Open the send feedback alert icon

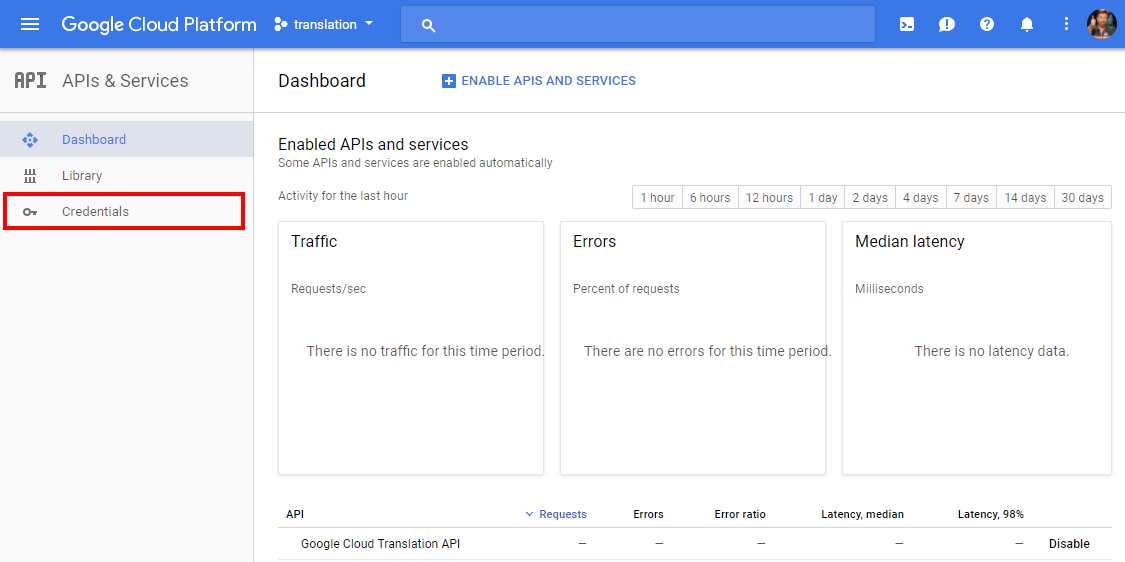pos(946,24)
